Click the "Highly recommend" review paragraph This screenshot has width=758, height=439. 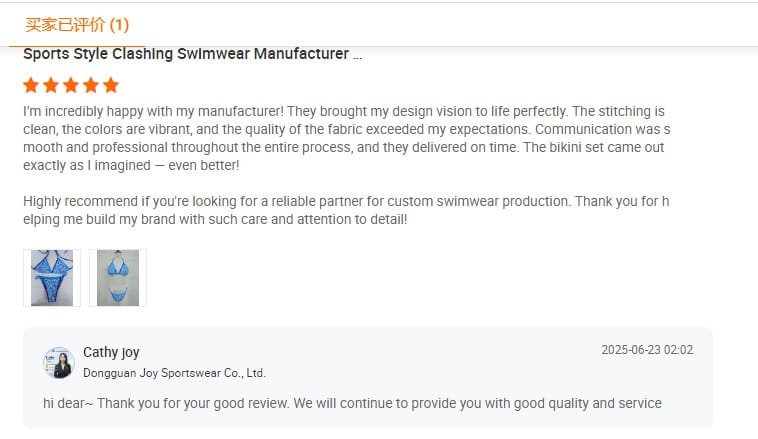[346, 210]
